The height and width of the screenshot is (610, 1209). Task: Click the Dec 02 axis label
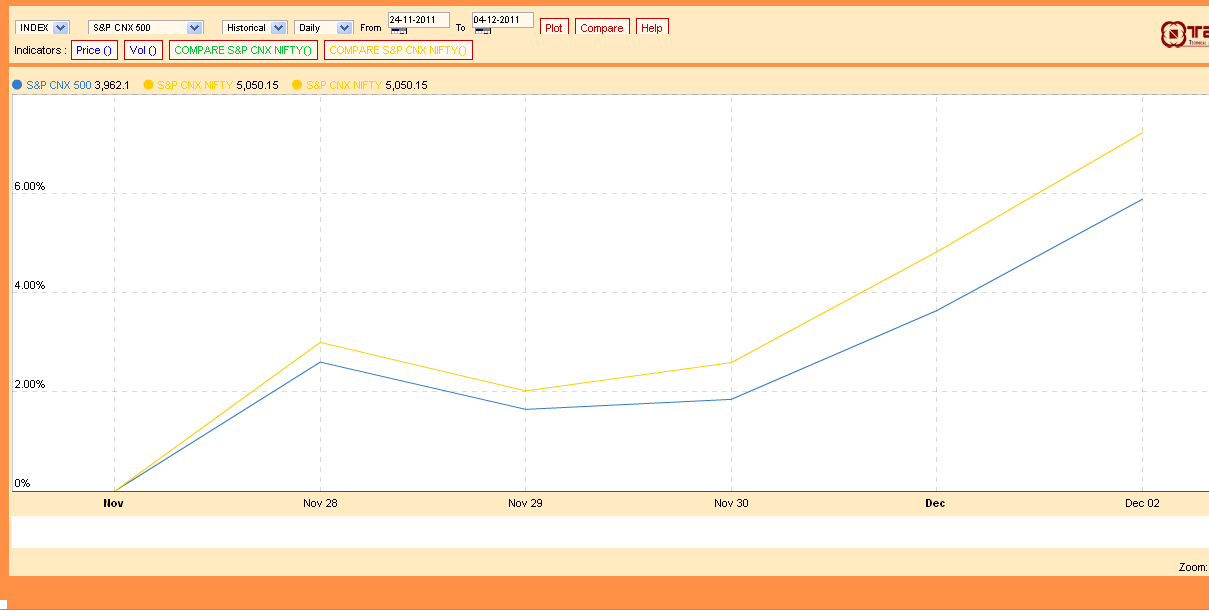1142,503
